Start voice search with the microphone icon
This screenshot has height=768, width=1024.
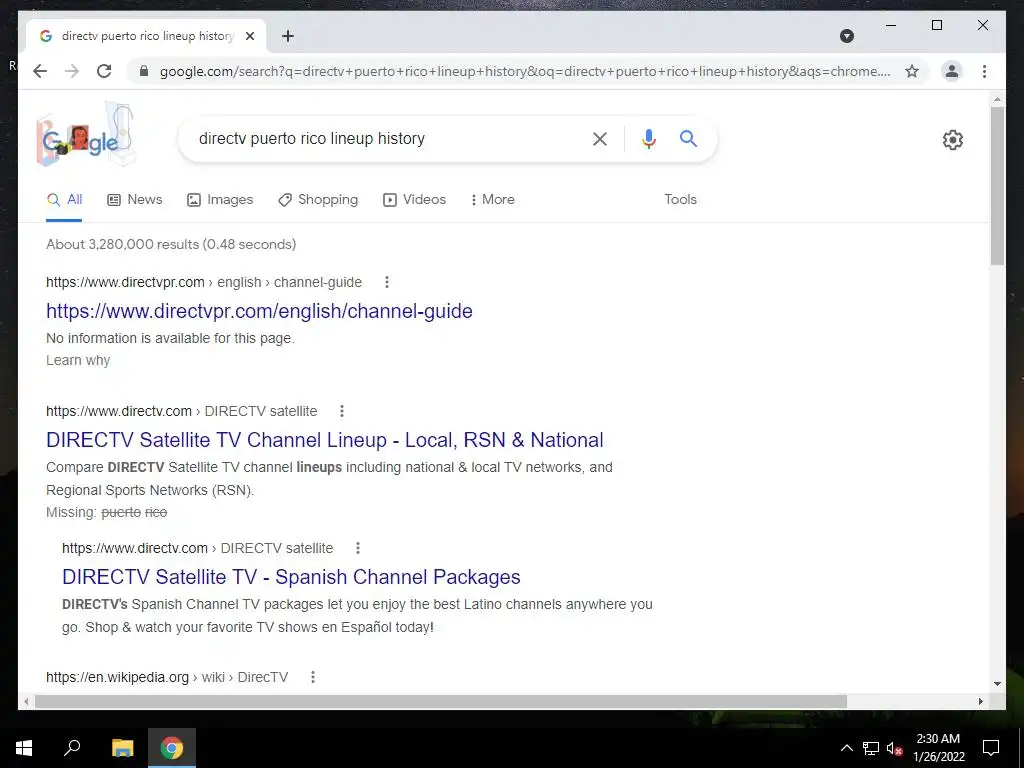(648, 138)
